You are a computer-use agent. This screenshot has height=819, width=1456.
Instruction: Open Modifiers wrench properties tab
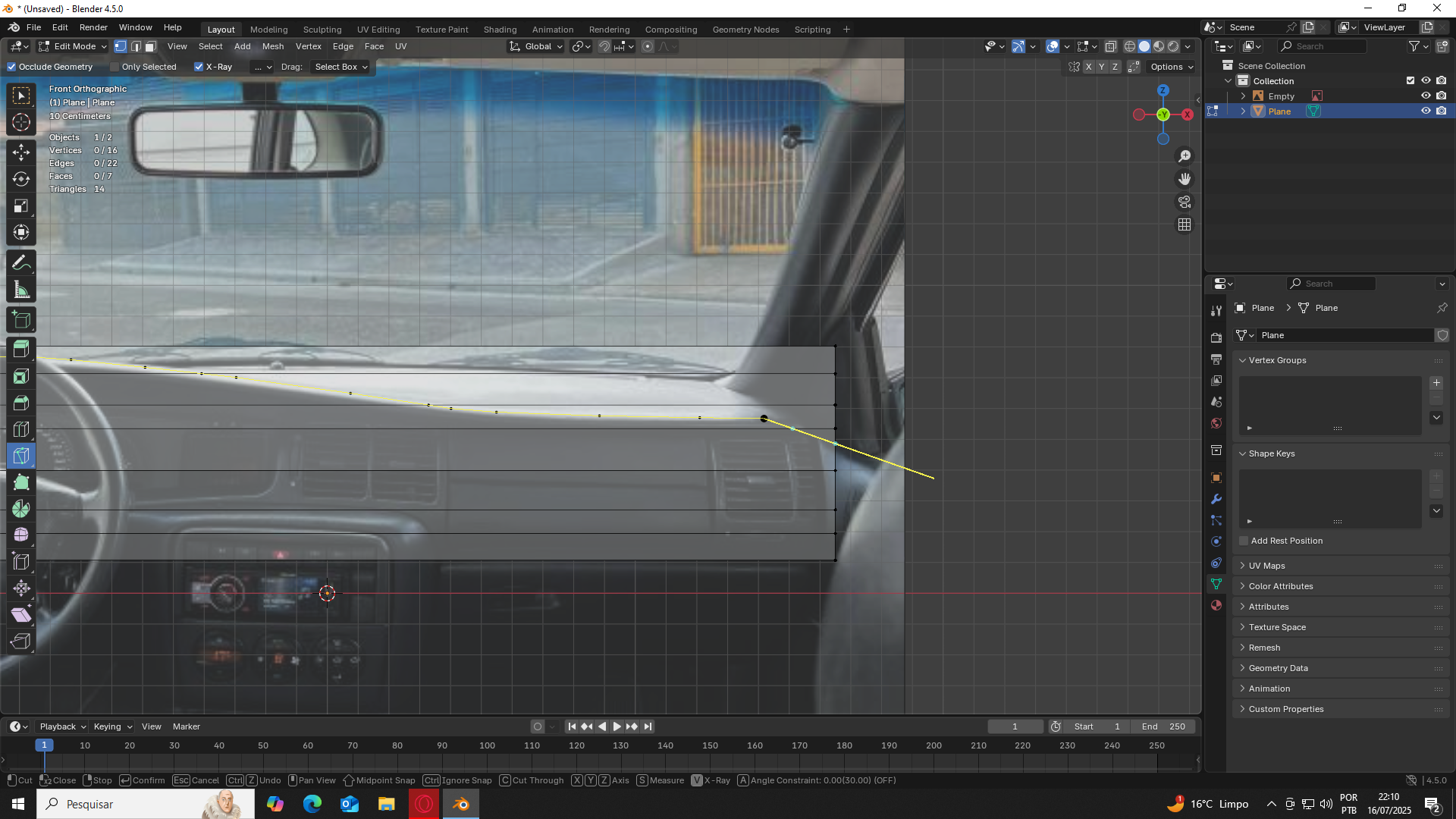click(1216, 499)
